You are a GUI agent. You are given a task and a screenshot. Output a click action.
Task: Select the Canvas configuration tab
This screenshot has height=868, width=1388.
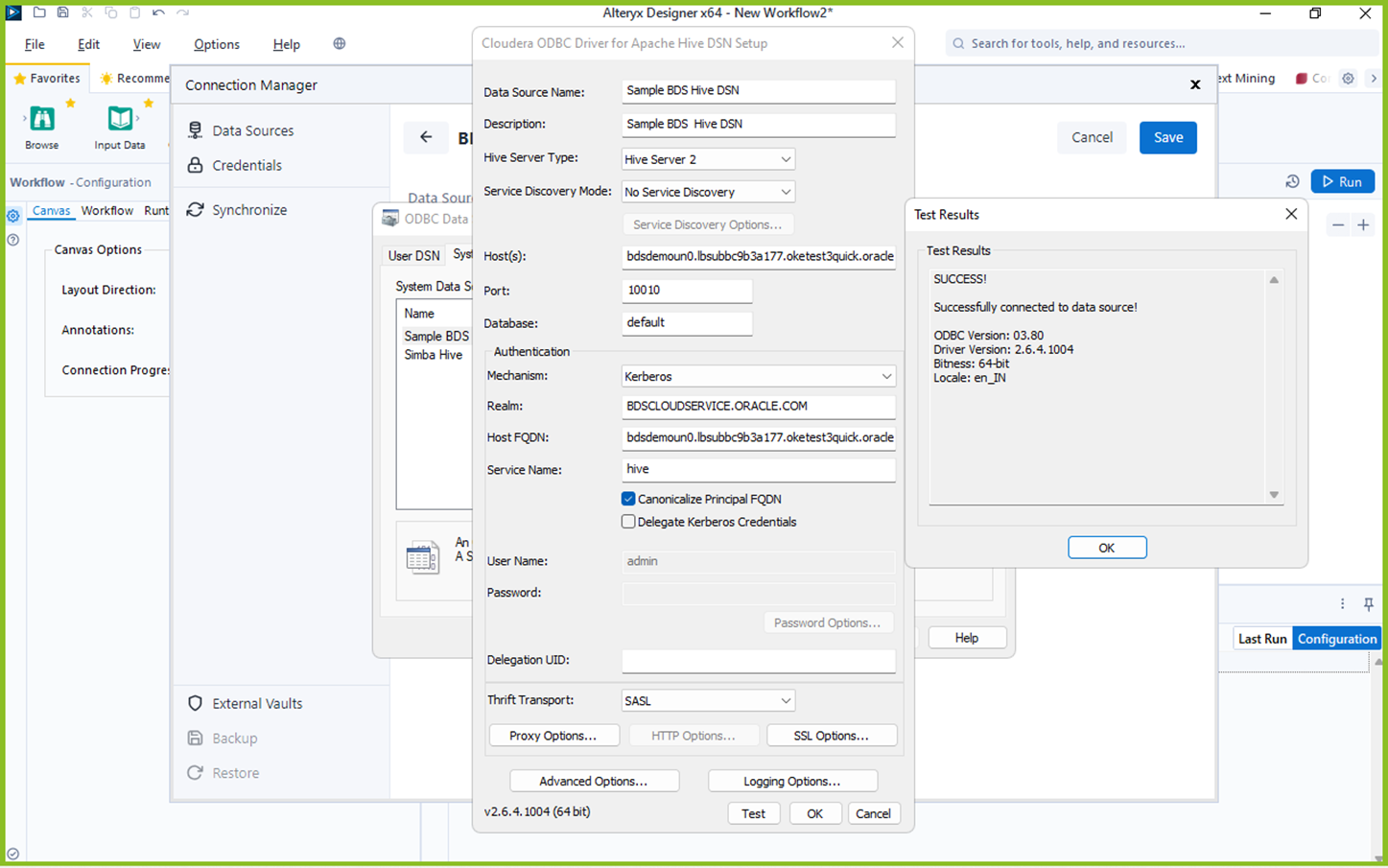(x=51, y=211)
